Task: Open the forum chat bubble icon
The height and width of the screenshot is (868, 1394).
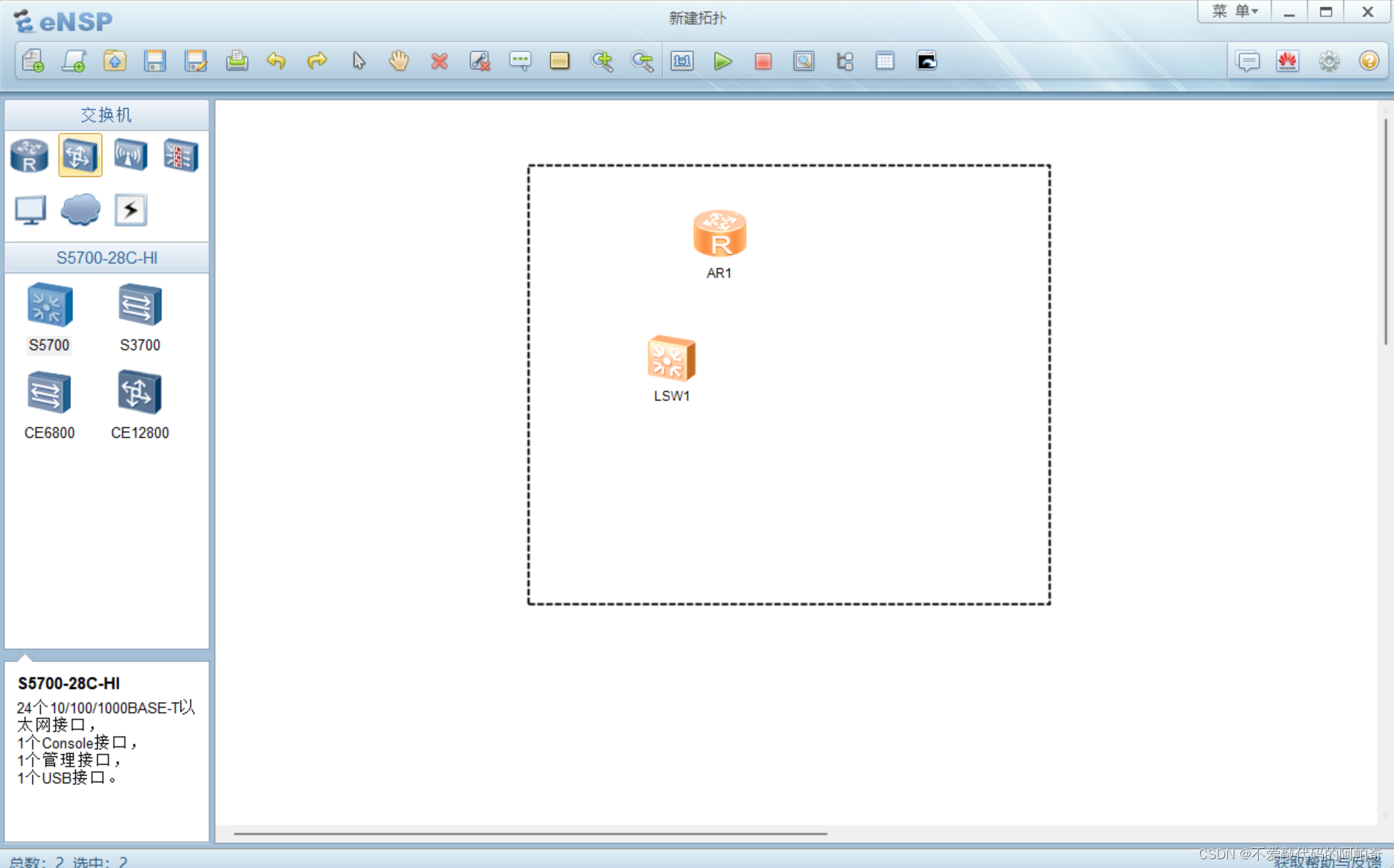Action: 1248,61
